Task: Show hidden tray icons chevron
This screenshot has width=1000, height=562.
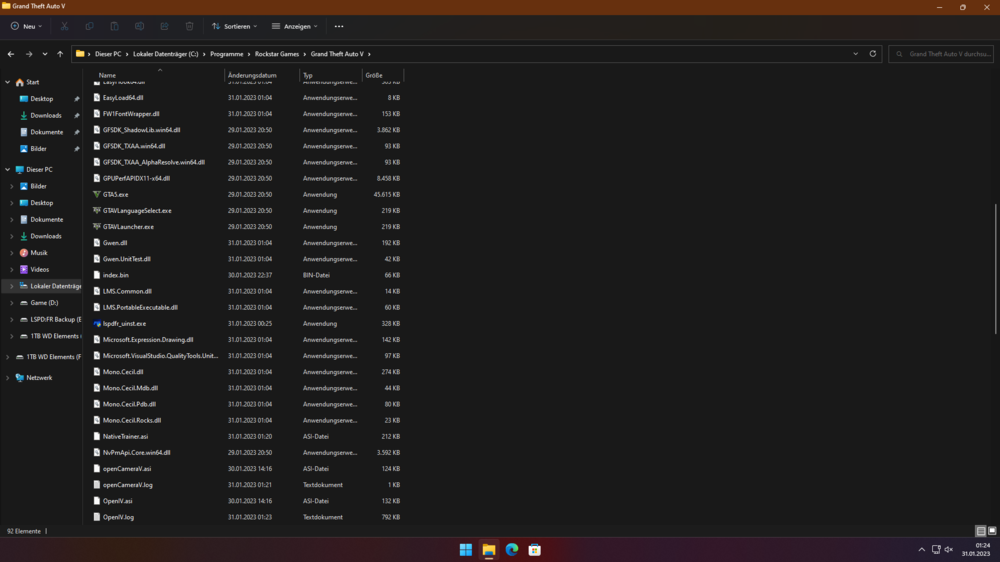Action: [x=922, y=549]
